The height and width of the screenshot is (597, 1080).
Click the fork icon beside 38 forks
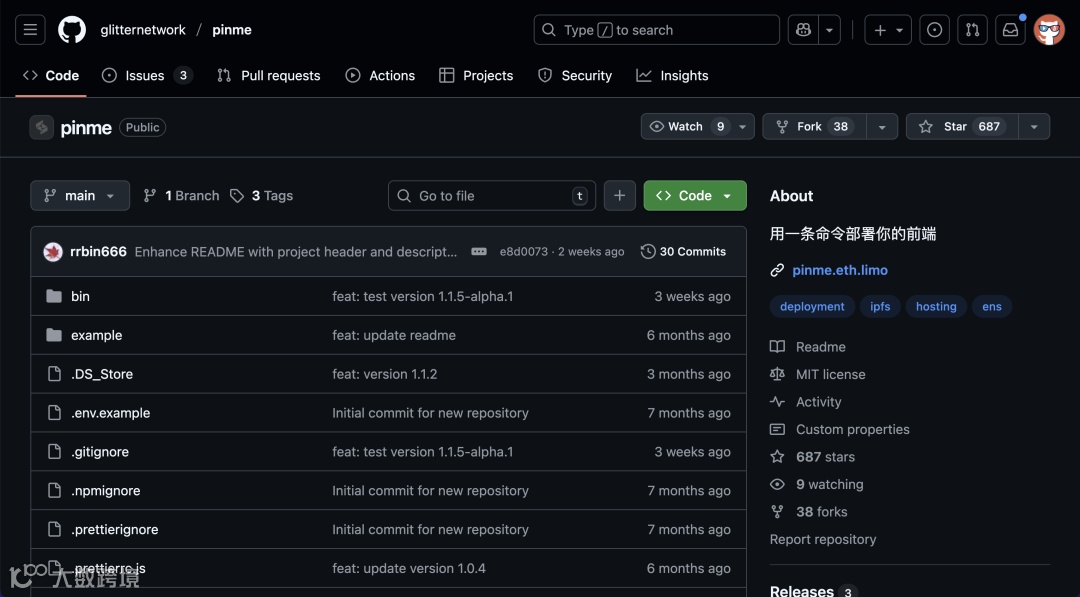[777, 512]
